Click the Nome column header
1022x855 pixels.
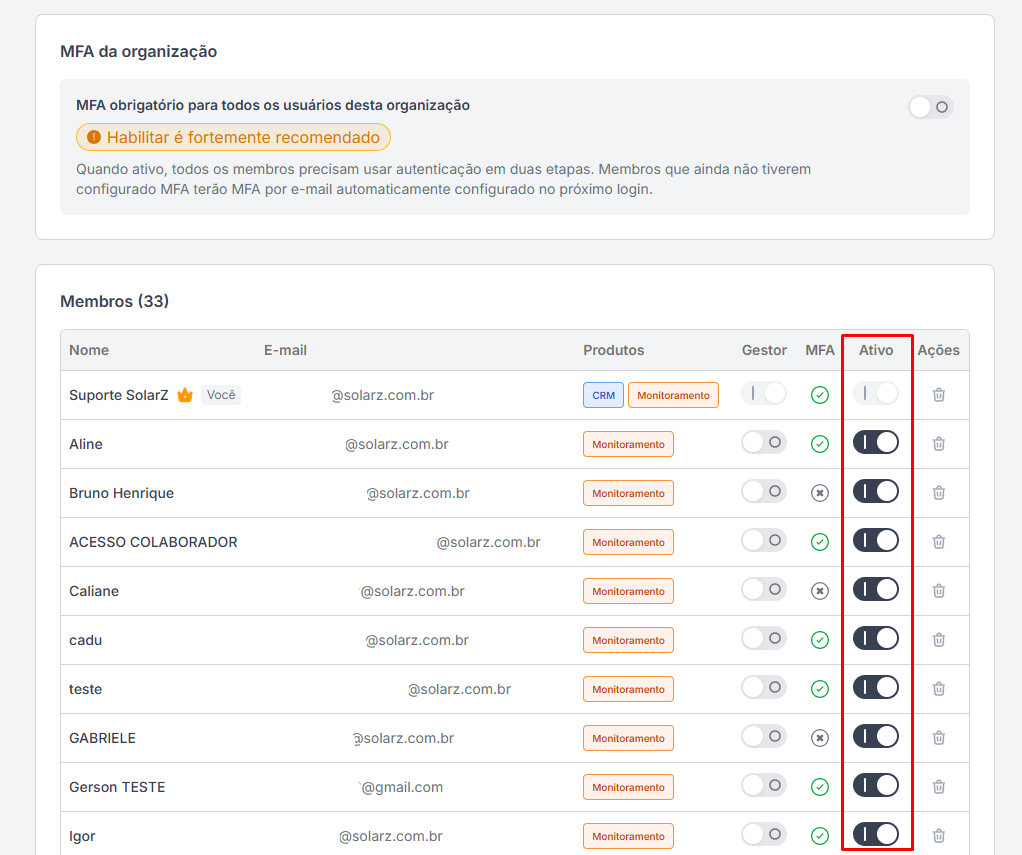point(89,350)
